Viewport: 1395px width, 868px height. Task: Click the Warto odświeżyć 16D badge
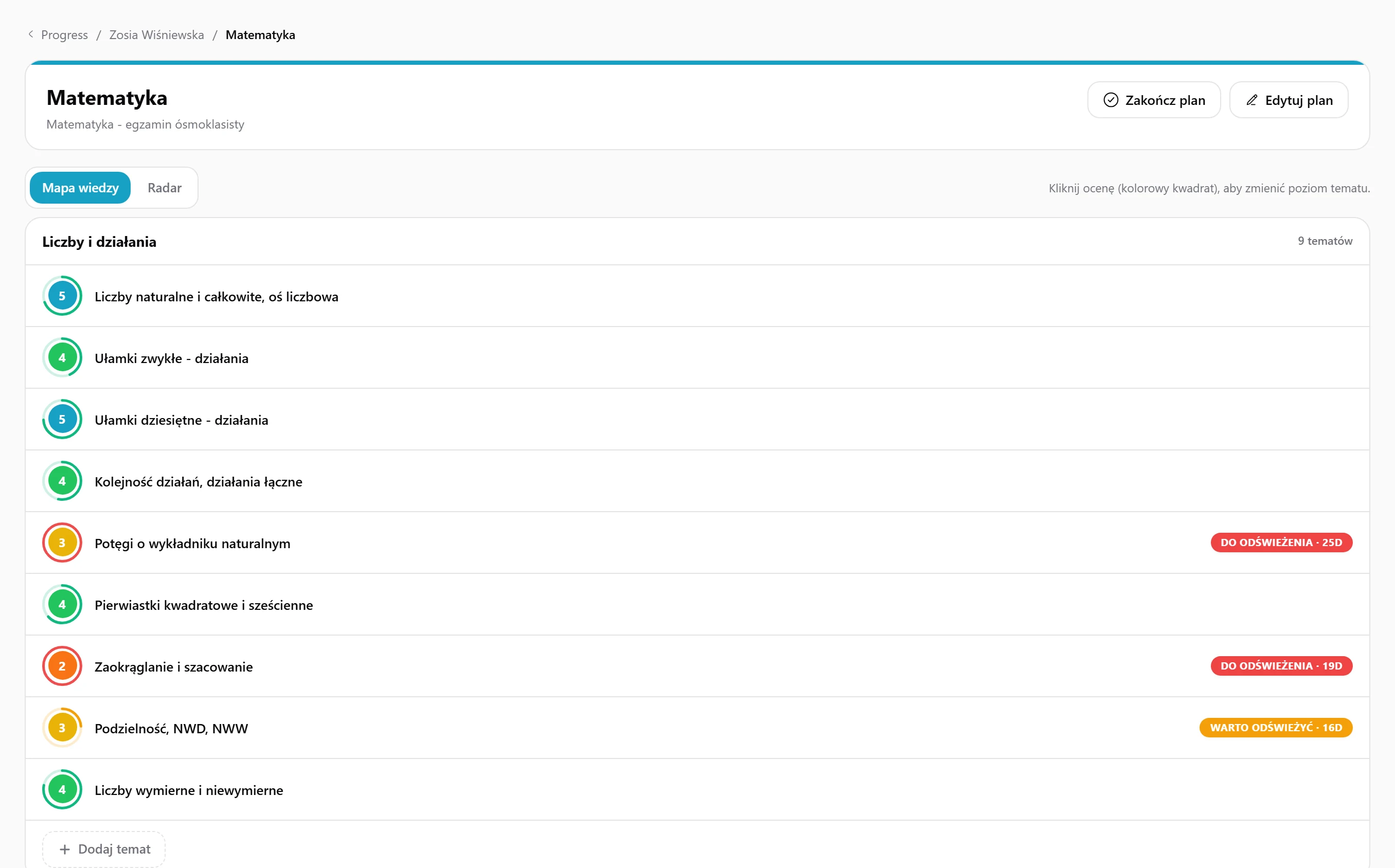1276,727
